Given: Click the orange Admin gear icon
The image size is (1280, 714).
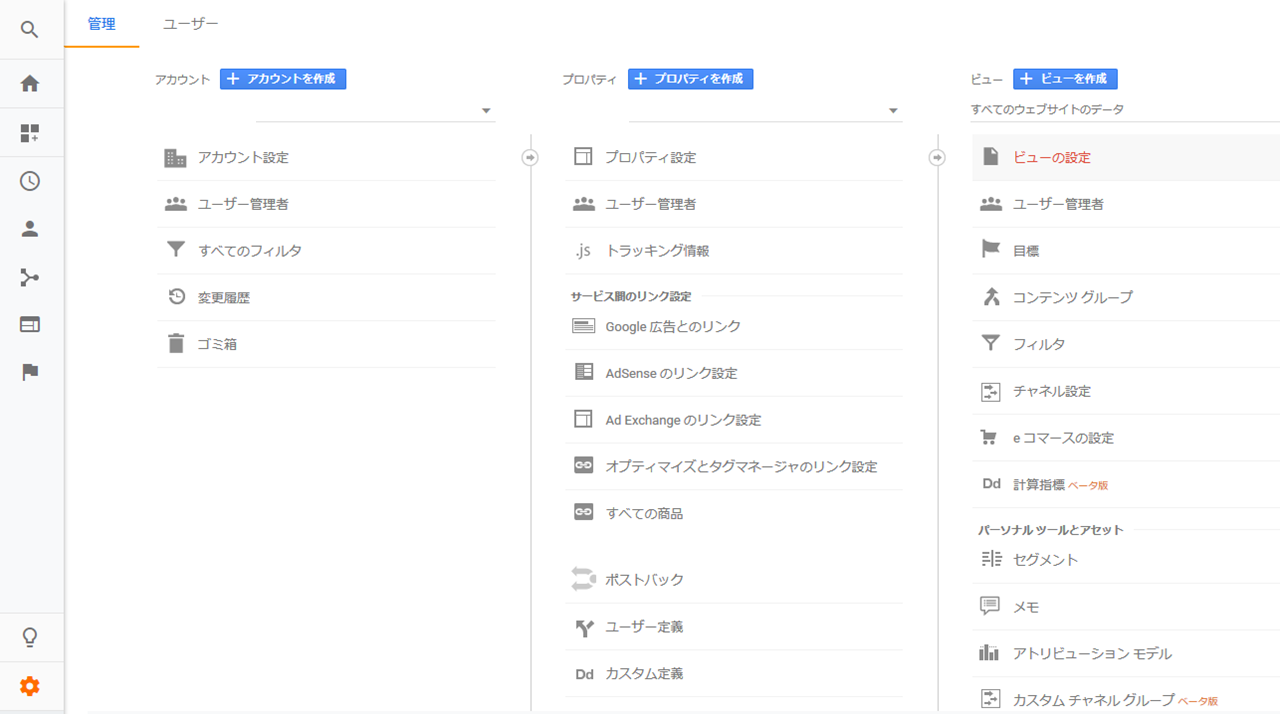Looking at the screenshot, I should (x=30, y=686).
